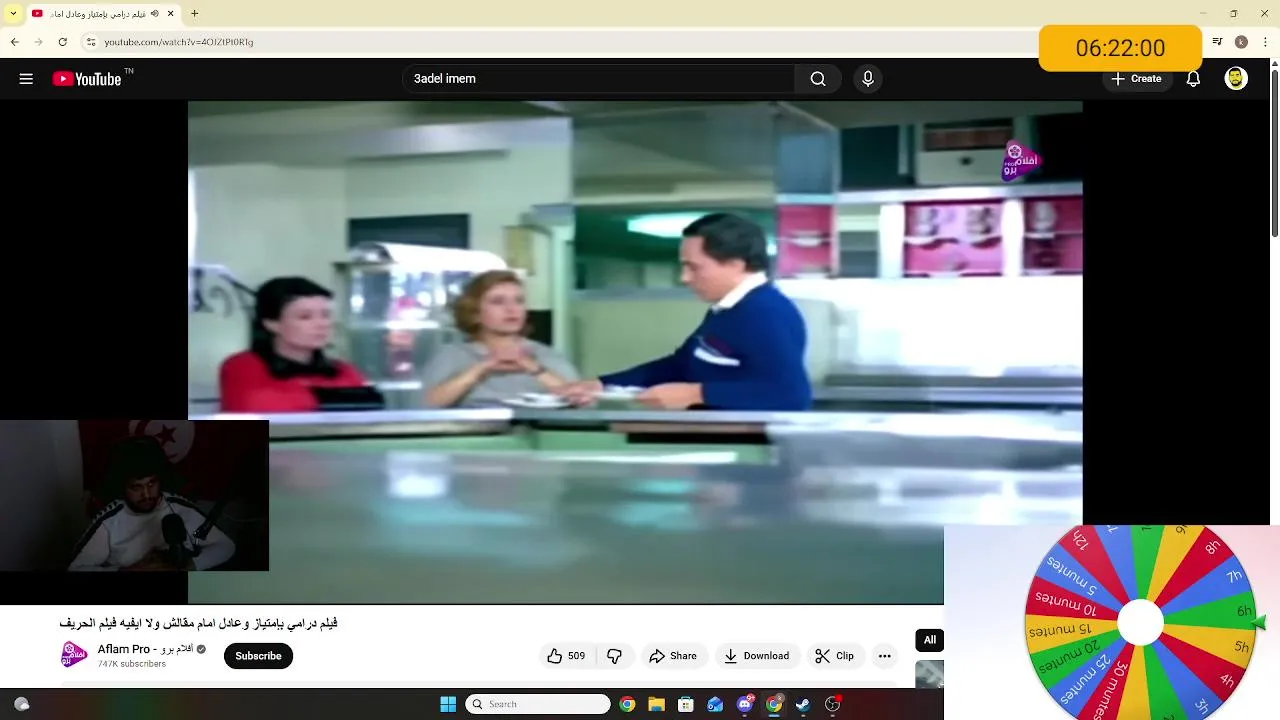Image resolution: width=1280 pixels, height=720 pixels.
Task: Open the Aflam Pro channel name link
Action: (x=145, y=649)
